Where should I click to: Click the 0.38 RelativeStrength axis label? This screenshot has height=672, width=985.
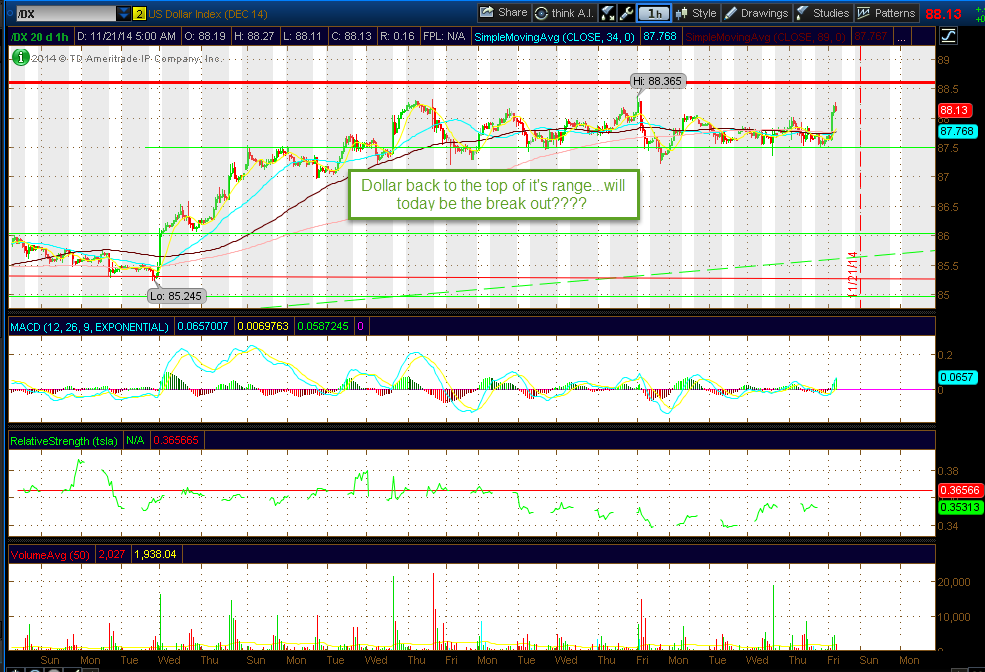[x=947, y=471]
